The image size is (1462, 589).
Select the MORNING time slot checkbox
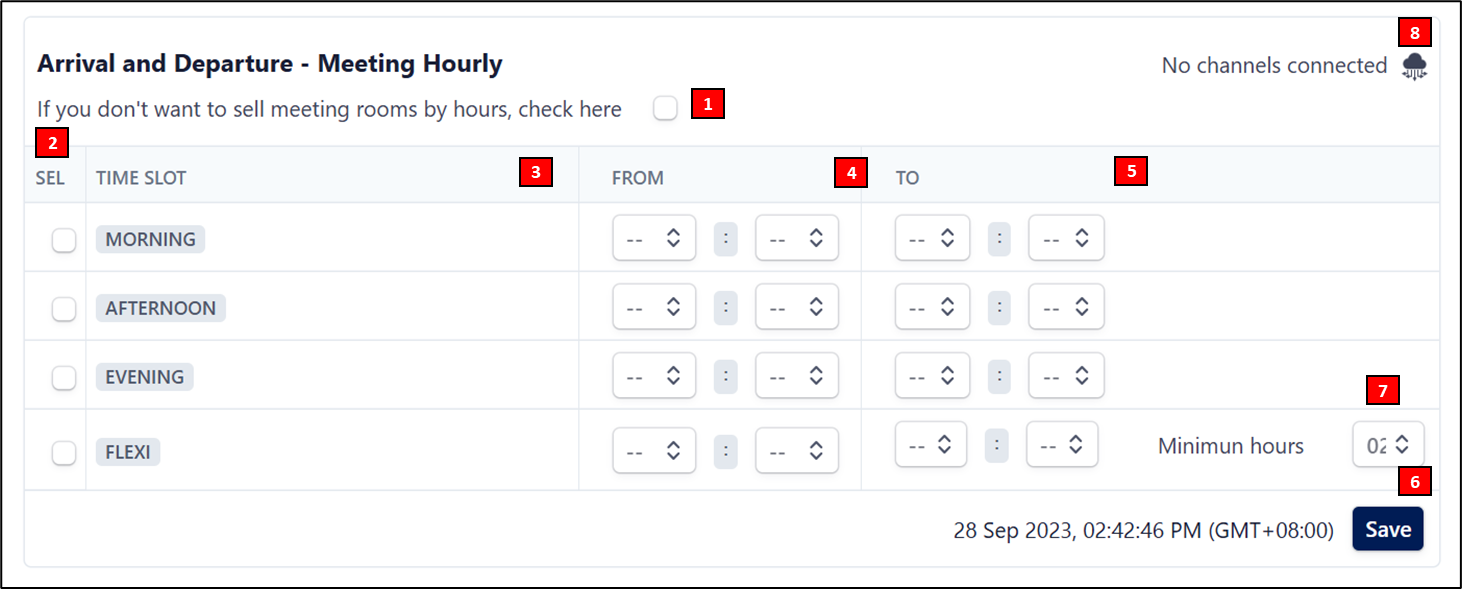(64, 240)
